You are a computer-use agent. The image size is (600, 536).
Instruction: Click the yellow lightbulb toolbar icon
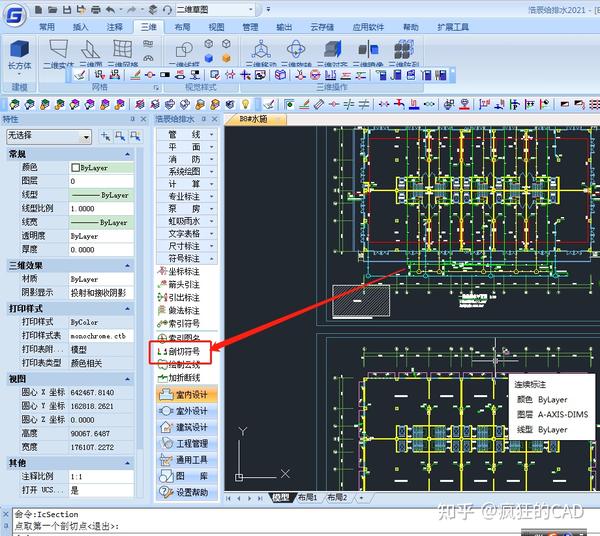[x=245, y=104]
